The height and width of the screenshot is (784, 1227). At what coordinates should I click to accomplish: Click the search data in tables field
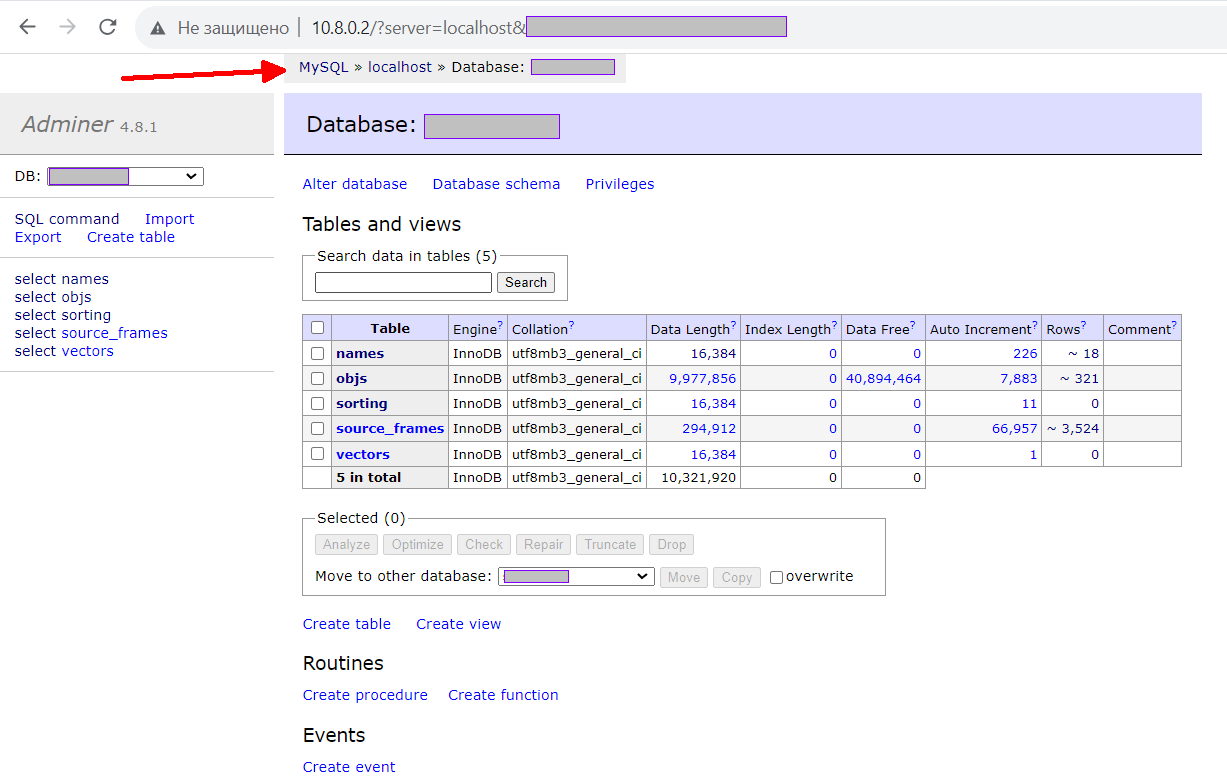pyautogui.click(x=403, y=283)
